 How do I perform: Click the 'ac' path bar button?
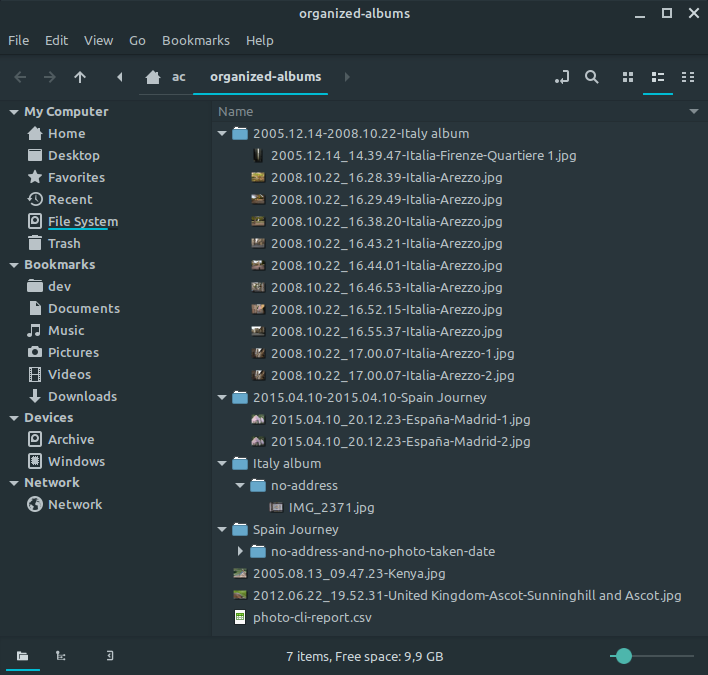tap(179, 77)
